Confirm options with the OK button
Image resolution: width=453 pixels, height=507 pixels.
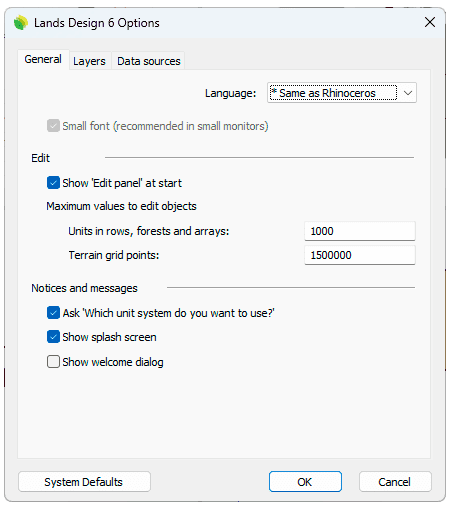(305, 482)
